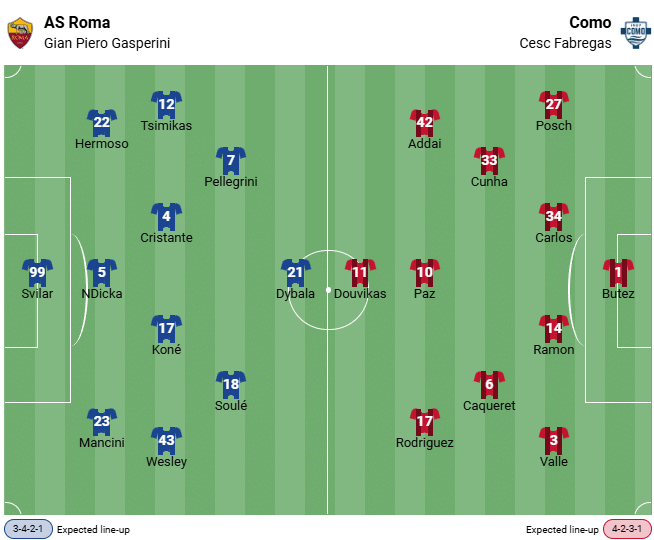Select Cunha's number 33 shirt icon
The height and width of the screenshot is (540, 654).
[x=489, y=160]
